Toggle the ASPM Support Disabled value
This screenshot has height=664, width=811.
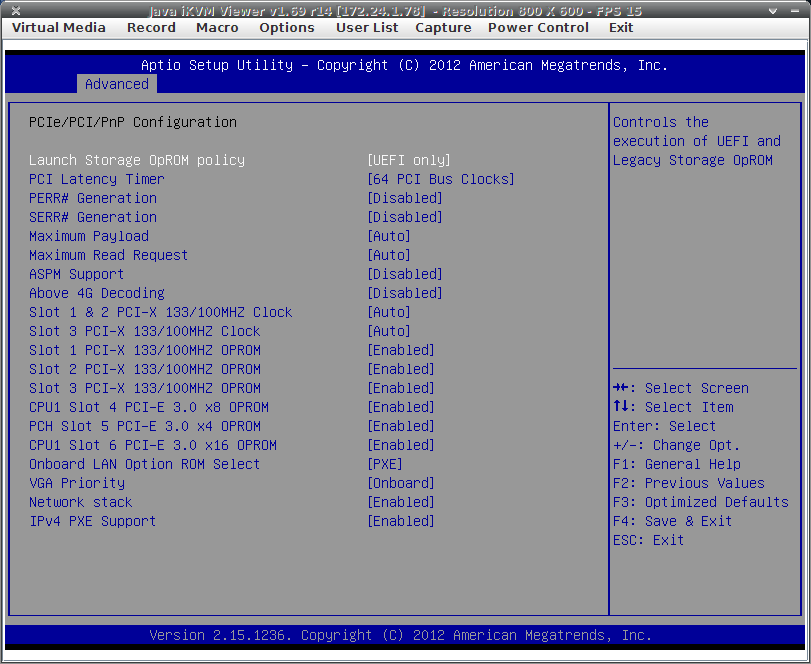(405, 274)
